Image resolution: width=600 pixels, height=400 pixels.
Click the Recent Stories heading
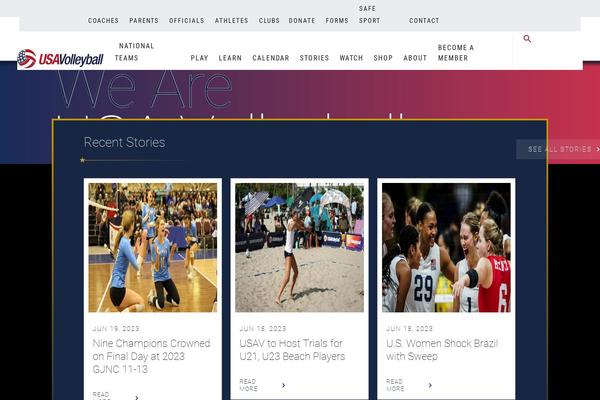[125, 142]
